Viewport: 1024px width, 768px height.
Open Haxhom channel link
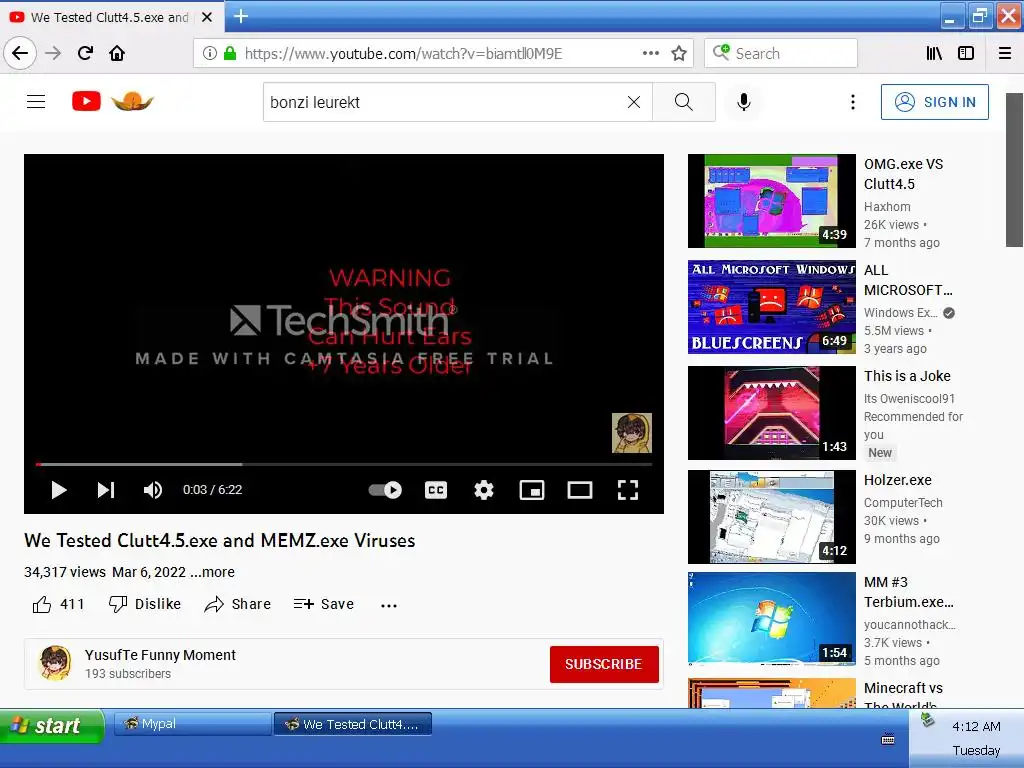tap(887, 206)
